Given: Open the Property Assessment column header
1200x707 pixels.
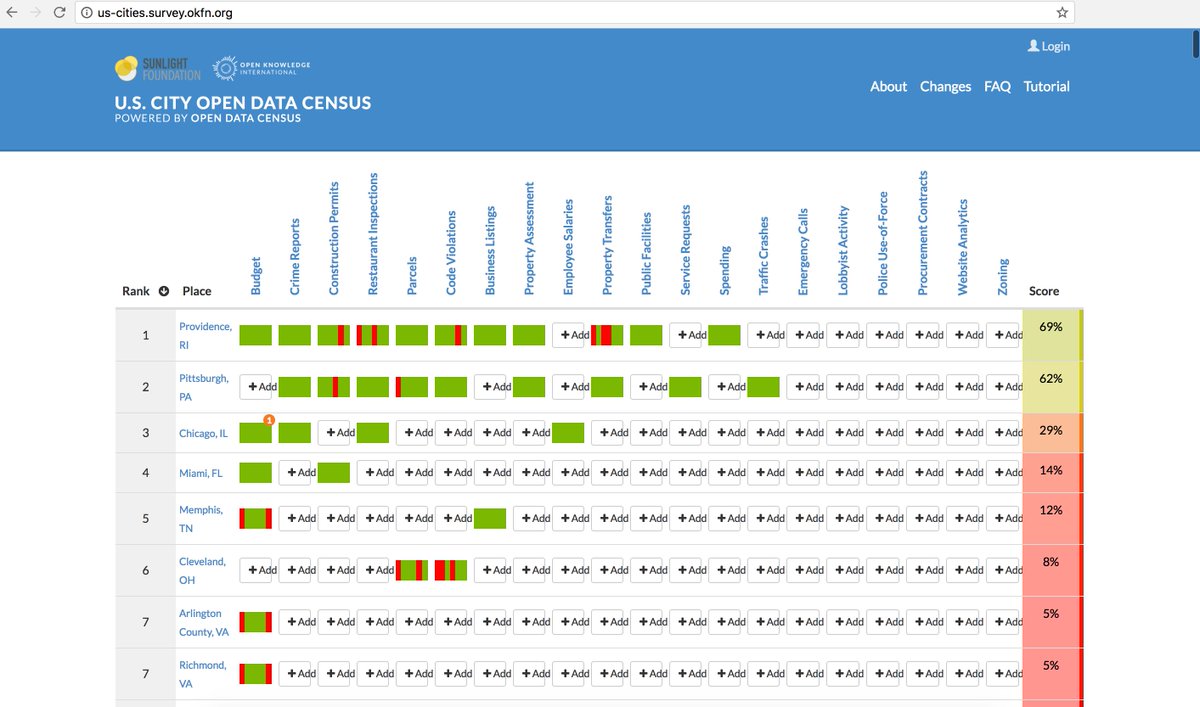Looking at the screenshot, I should coord(529,238).
